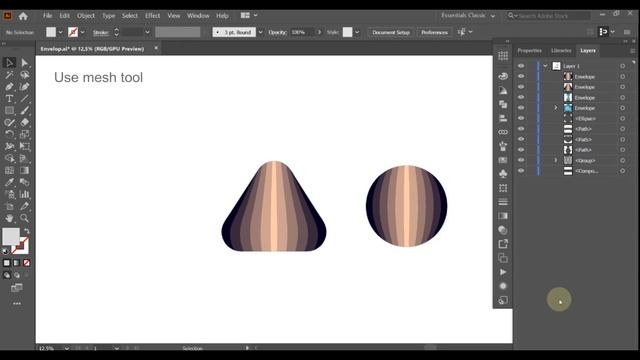Select the Column Graph tool

point(24,194)
